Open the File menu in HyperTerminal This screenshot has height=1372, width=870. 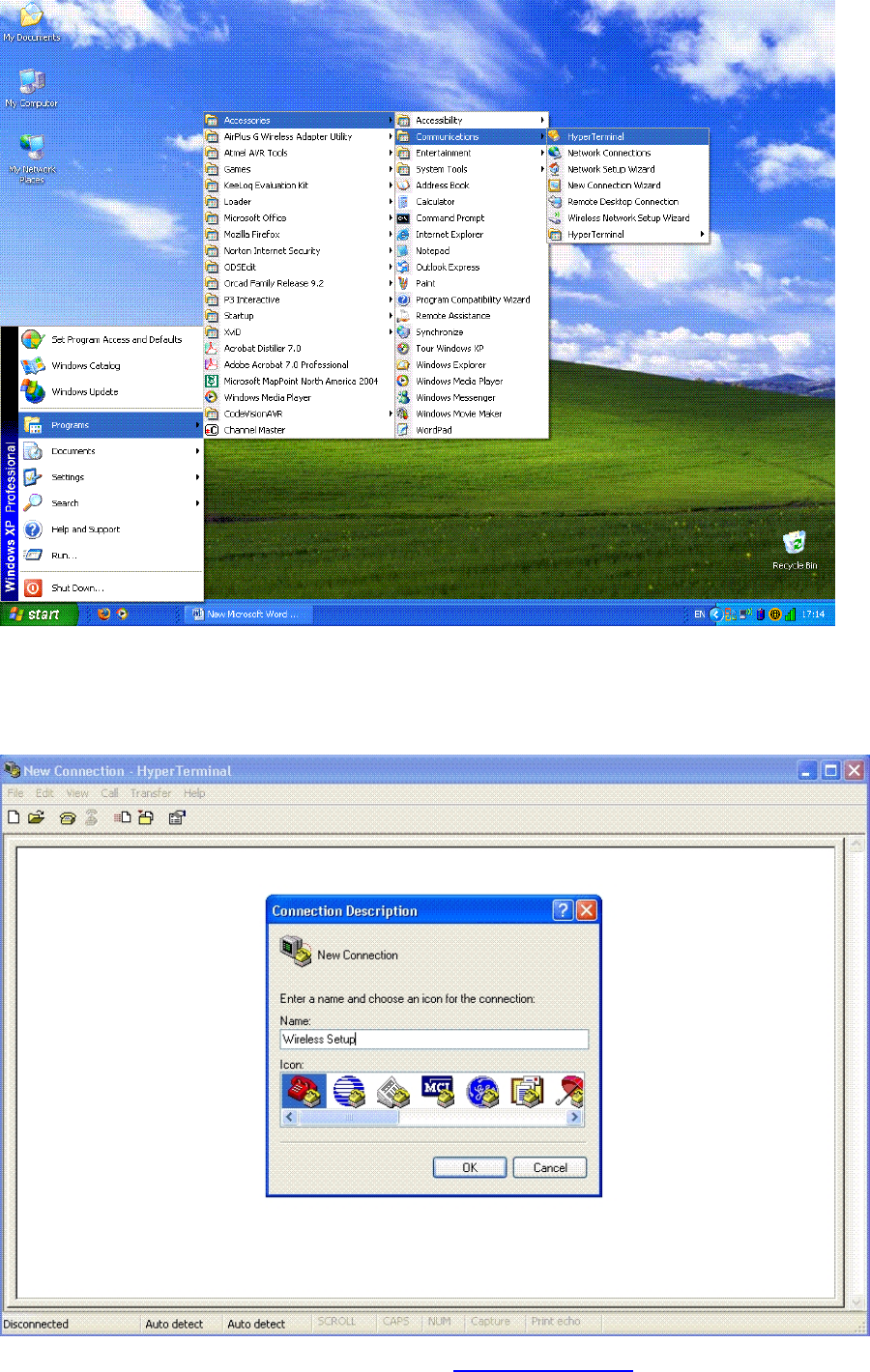pyautogui.click(x=15, y=793)
